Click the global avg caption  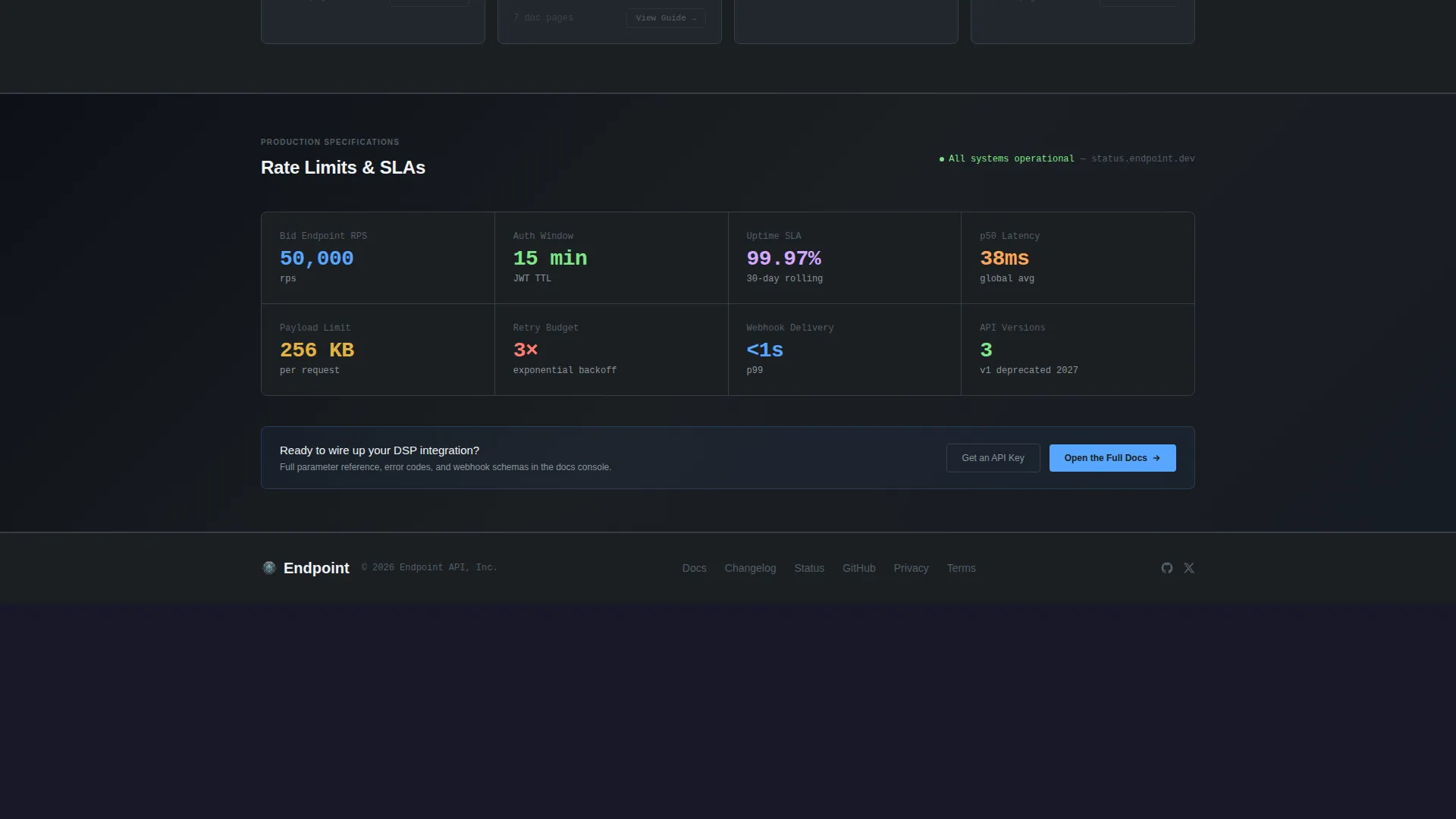(x=1007, y=278)
